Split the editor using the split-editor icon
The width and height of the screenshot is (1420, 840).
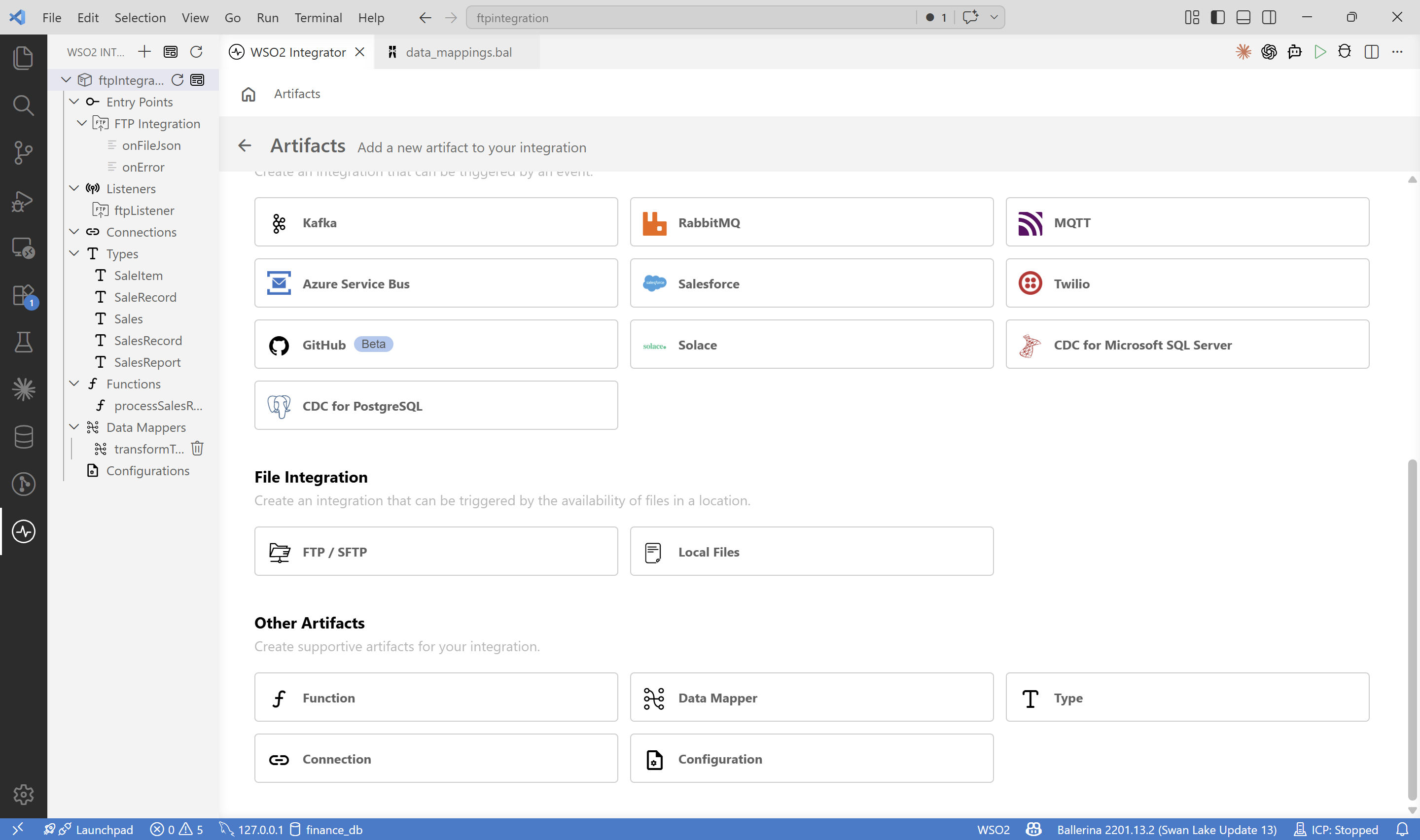pyautogui.click(x=1372, y=51)
